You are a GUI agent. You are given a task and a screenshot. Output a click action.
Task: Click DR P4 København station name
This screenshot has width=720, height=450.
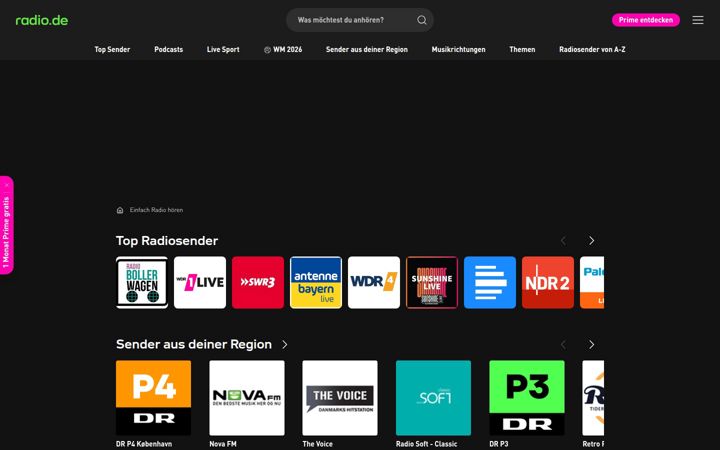(x=144, y=444)
